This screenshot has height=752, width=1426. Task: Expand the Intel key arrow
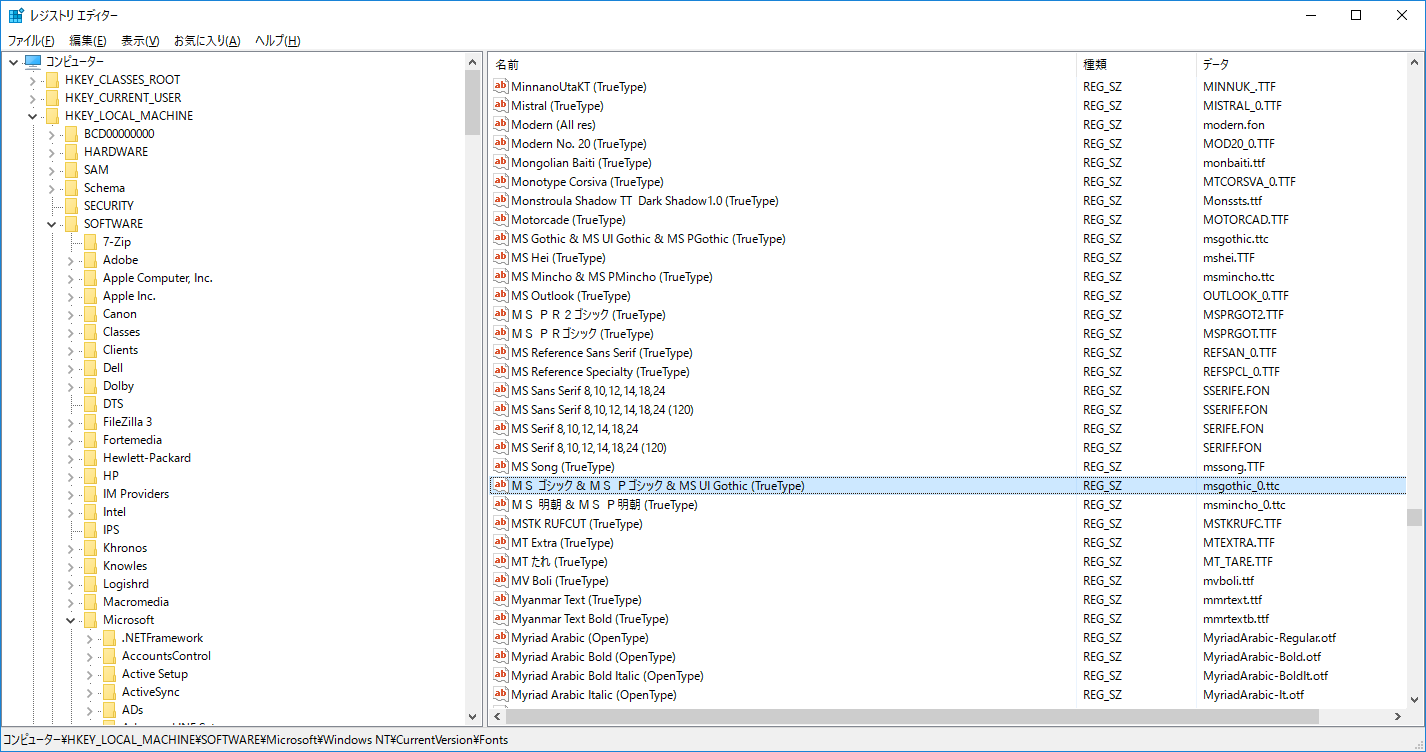tap(70, 512)
